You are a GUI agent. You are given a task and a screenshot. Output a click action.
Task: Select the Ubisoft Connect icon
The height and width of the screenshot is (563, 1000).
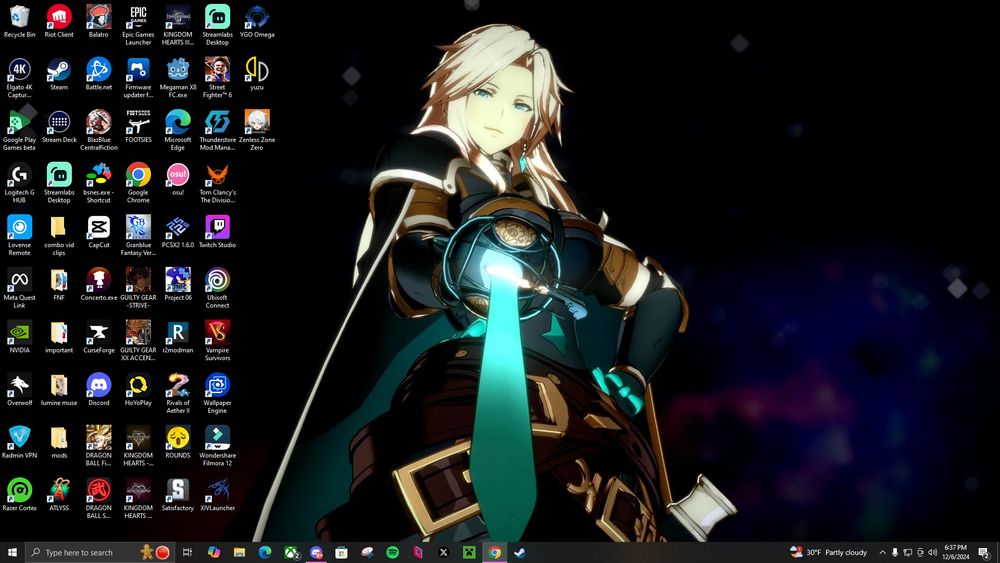(x=217, y=288)
